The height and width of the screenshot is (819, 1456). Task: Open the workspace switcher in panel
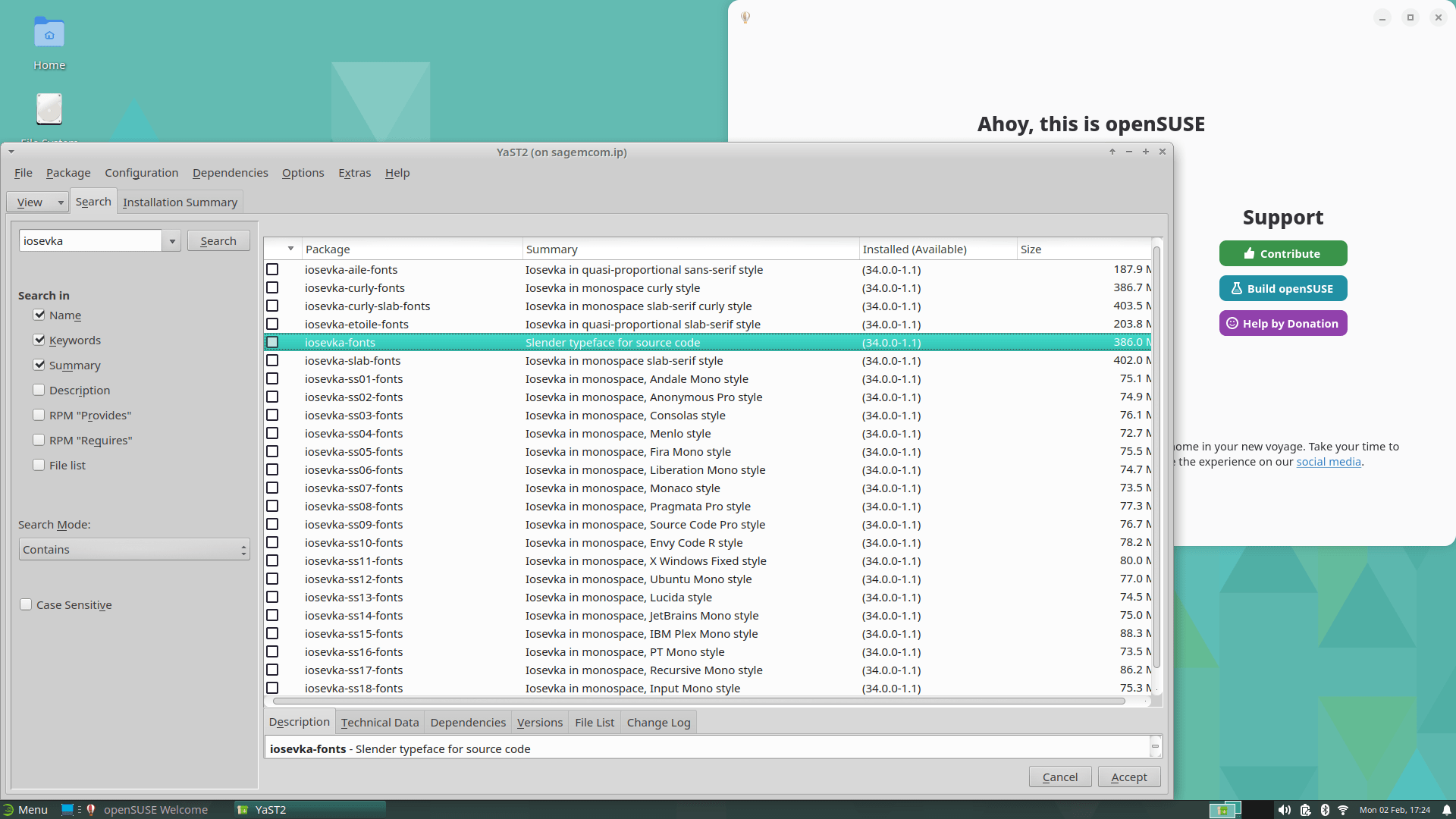click(x=1225, y=810)
